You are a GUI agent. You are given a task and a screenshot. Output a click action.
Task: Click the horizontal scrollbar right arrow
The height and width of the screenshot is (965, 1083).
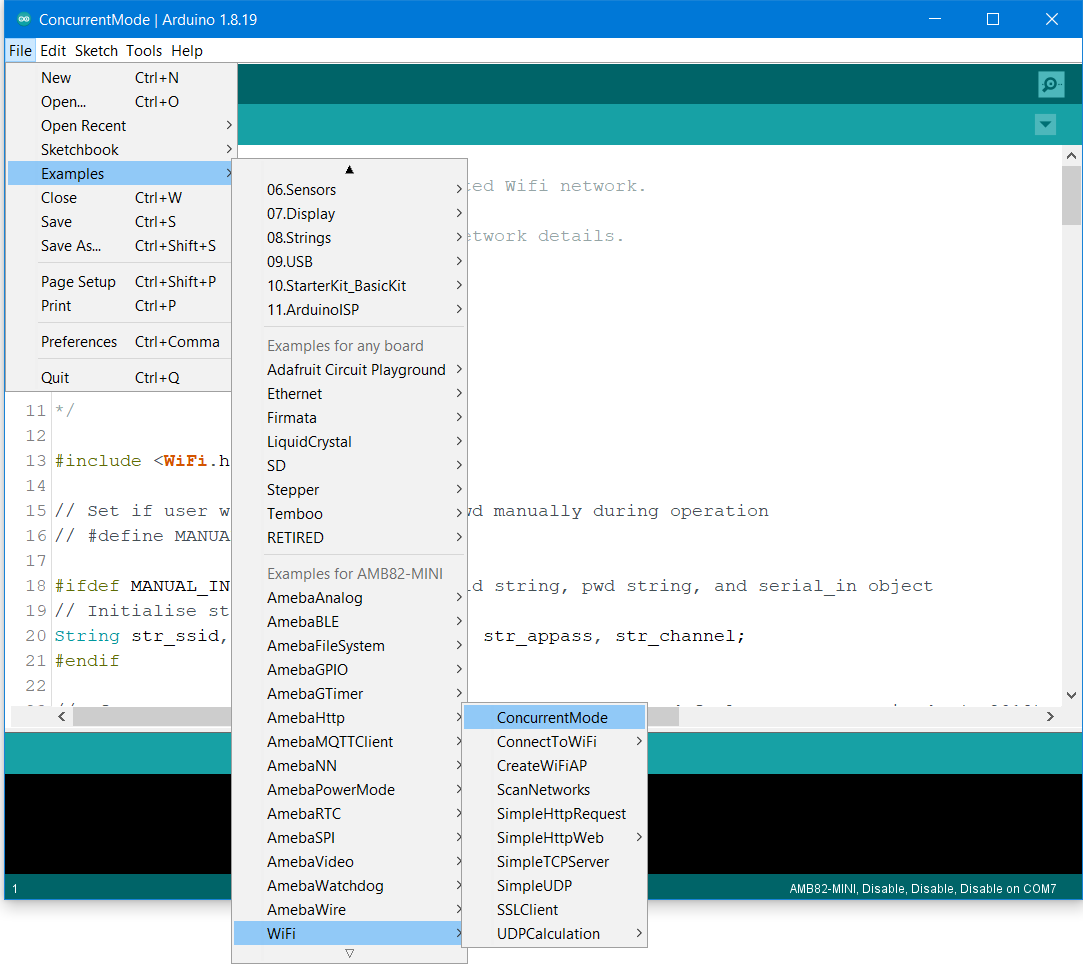(1049, 716)
